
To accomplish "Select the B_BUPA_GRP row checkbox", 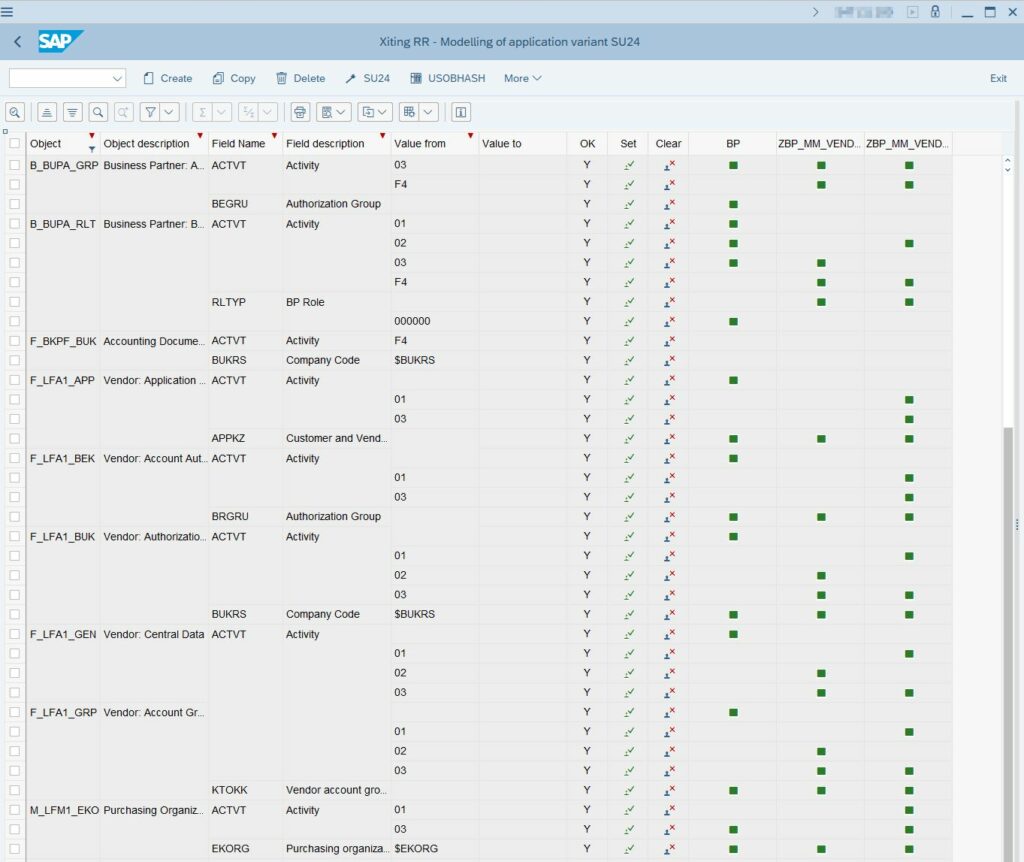I will (14, 165).
